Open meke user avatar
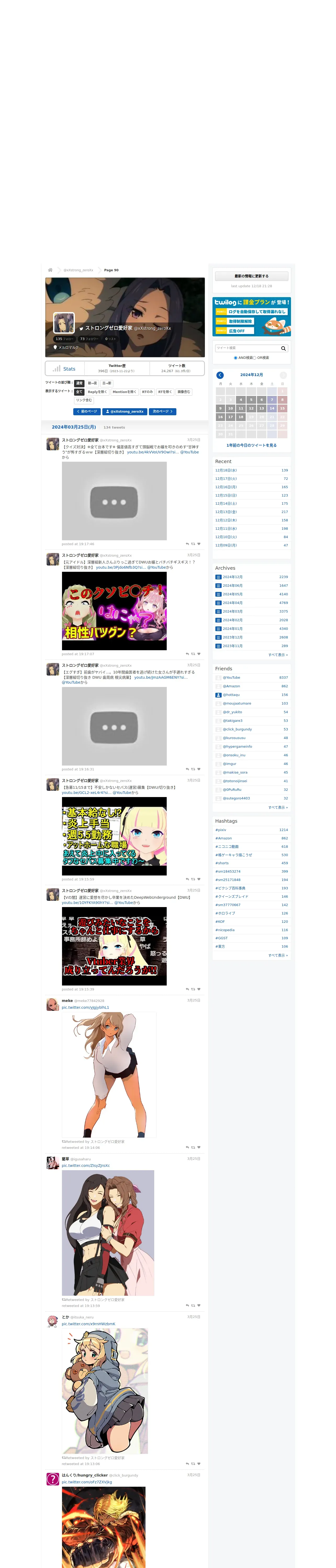Screen dimensions: 336x1568 coord(53,1004)
